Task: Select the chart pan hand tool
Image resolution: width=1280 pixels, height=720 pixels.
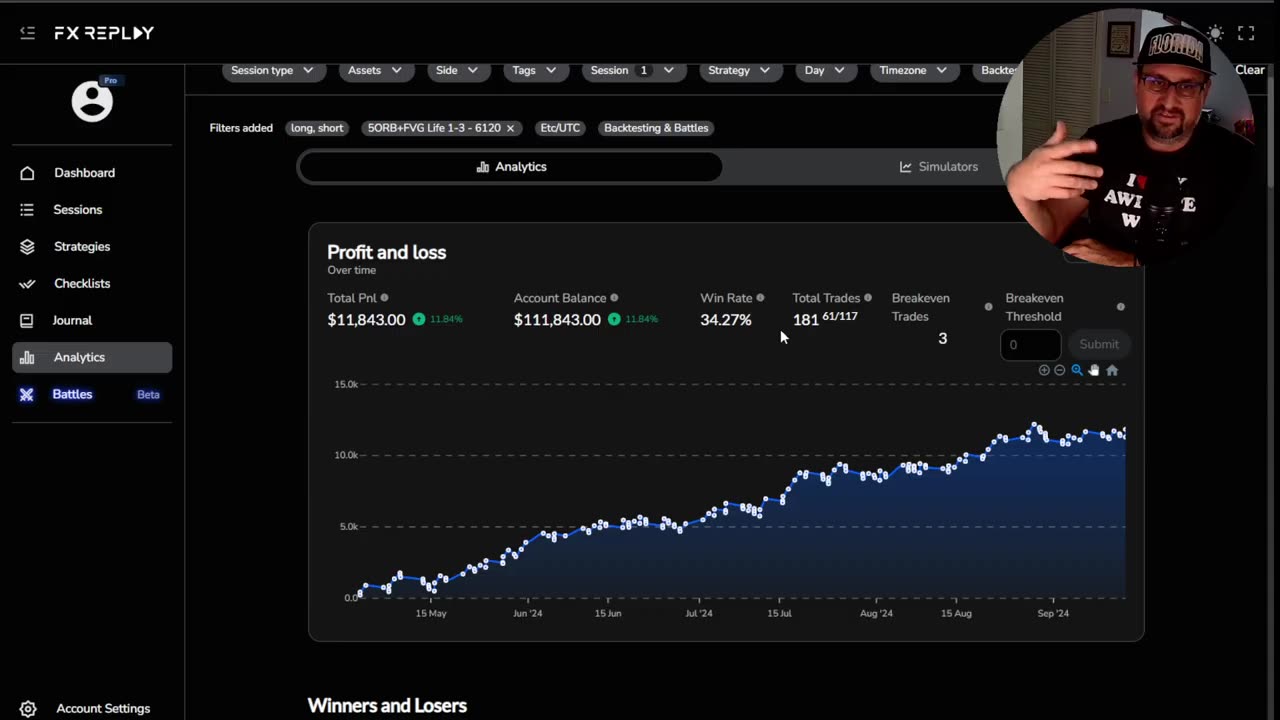Action: tap(1094, 370)
